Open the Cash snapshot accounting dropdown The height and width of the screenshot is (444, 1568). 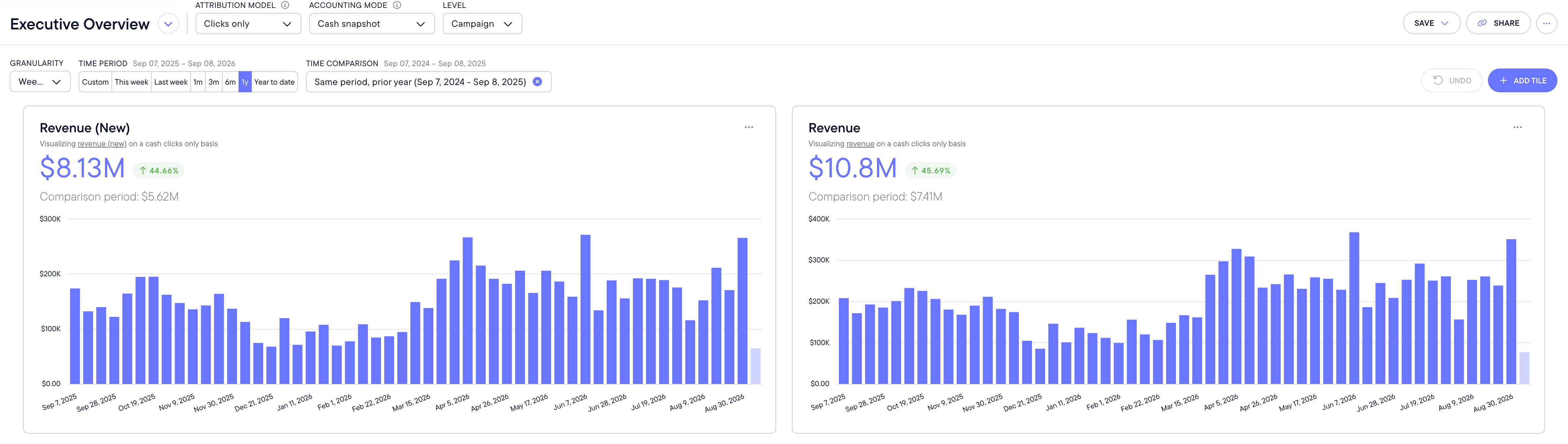point(371,24)
